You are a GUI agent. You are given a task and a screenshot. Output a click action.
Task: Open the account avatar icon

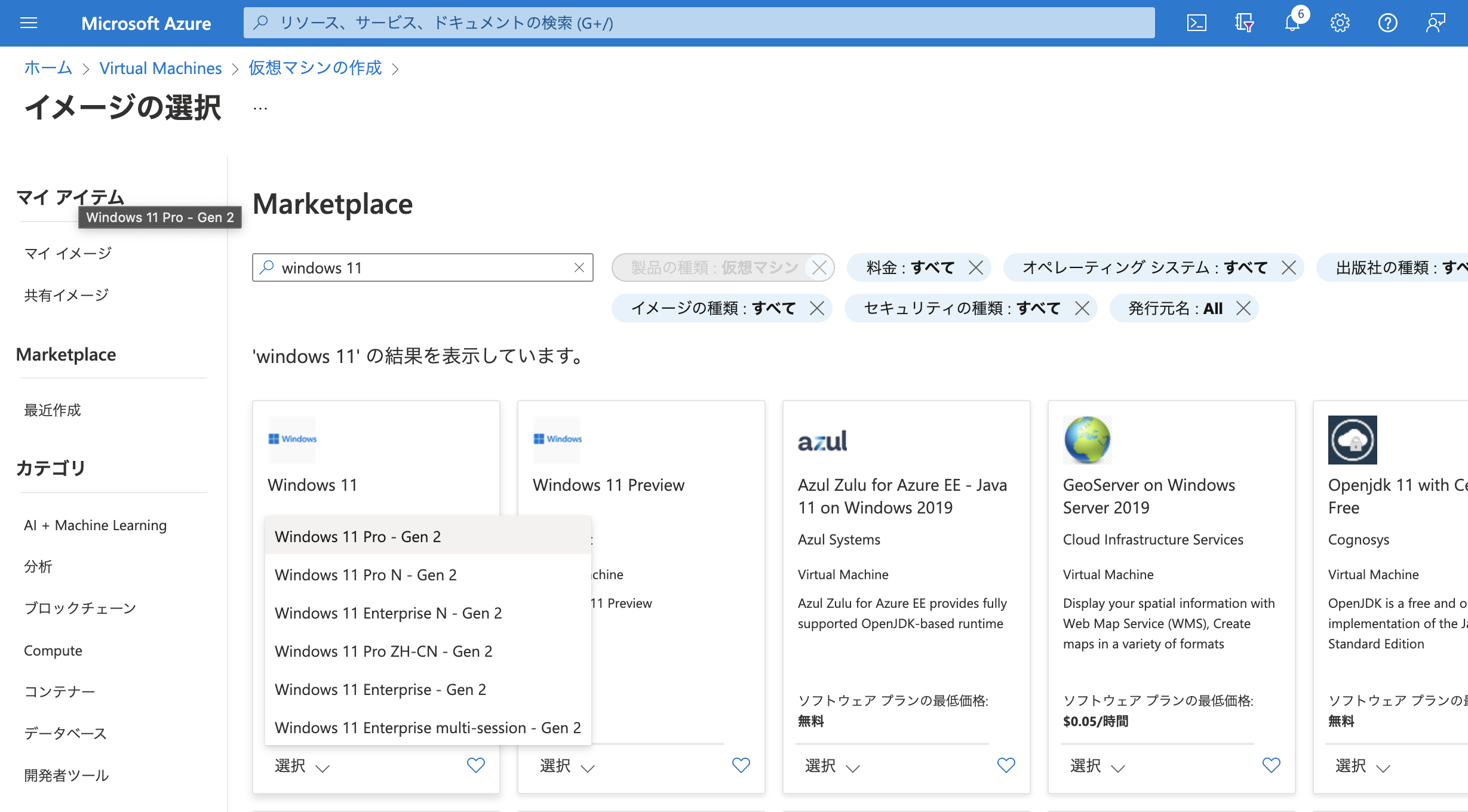click(x=1435, y=23)
